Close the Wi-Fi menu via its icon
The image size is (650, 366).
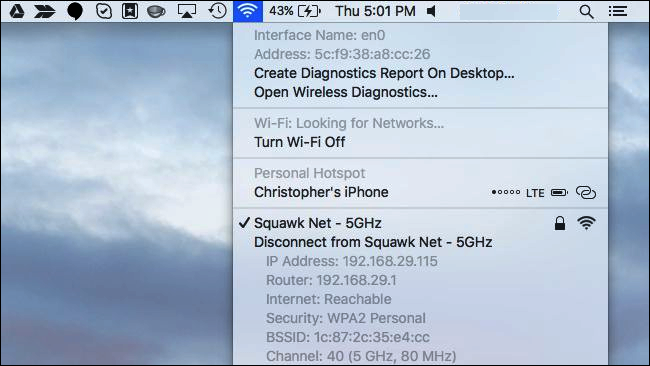[247, 11]
